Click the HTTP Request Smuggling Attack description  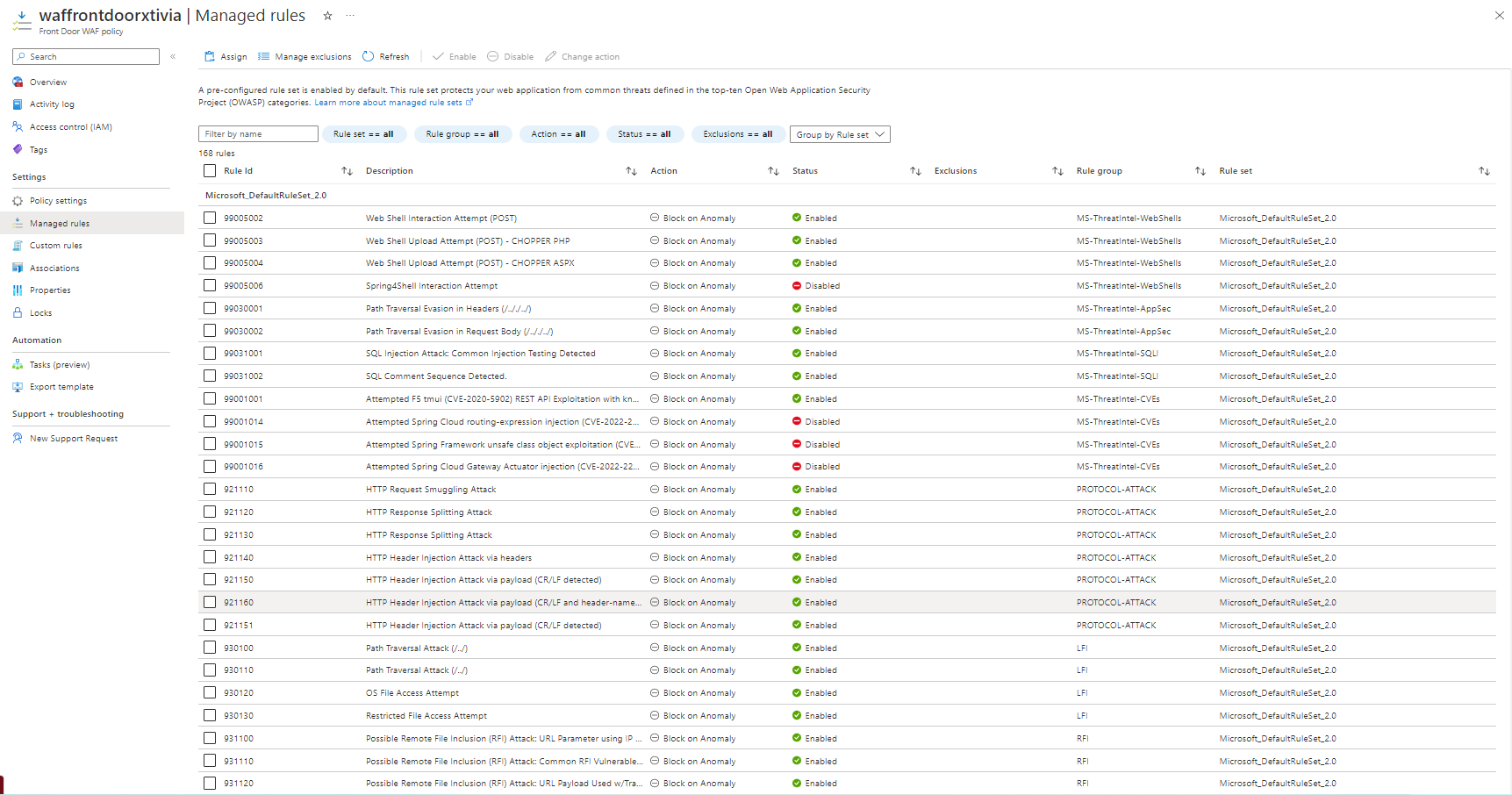pyautogui.click(x=431, y=490)
